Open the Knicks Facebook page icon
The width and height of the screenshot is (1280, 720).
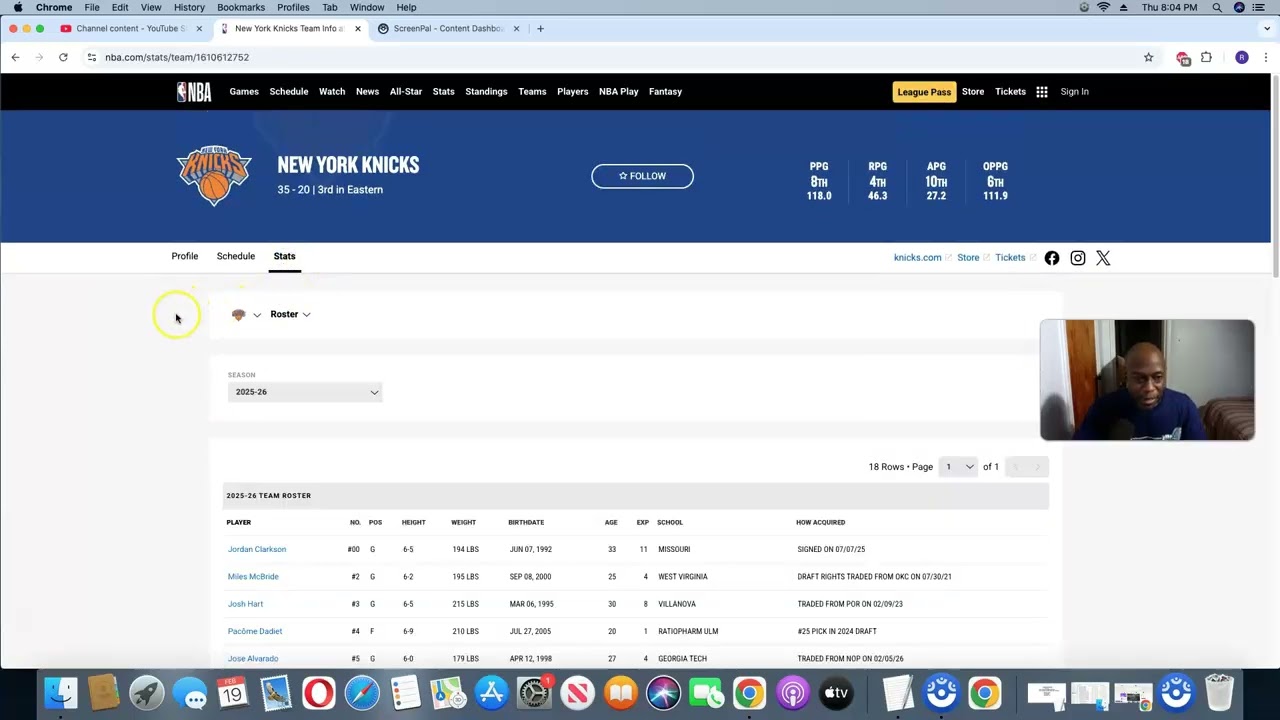tap(1052, 258)
